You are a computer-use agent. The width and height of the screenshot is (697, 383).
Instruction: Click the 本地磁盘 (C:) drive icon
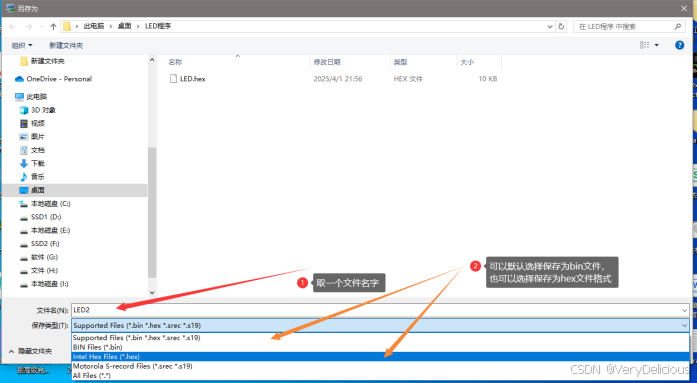pyautogui.click(x=24, y=204)
